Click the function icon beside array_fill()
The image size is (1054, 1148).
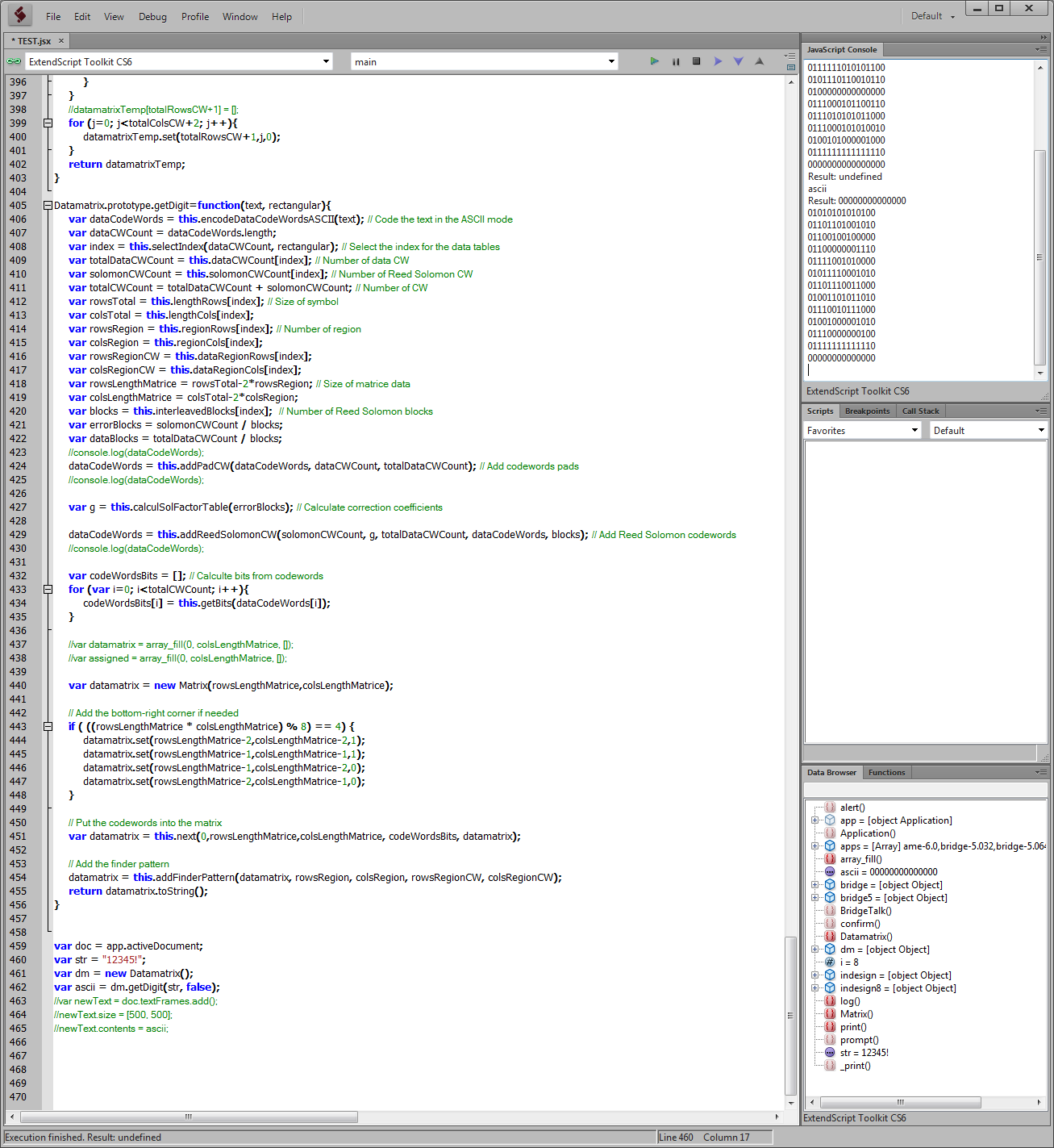point(830,859)
